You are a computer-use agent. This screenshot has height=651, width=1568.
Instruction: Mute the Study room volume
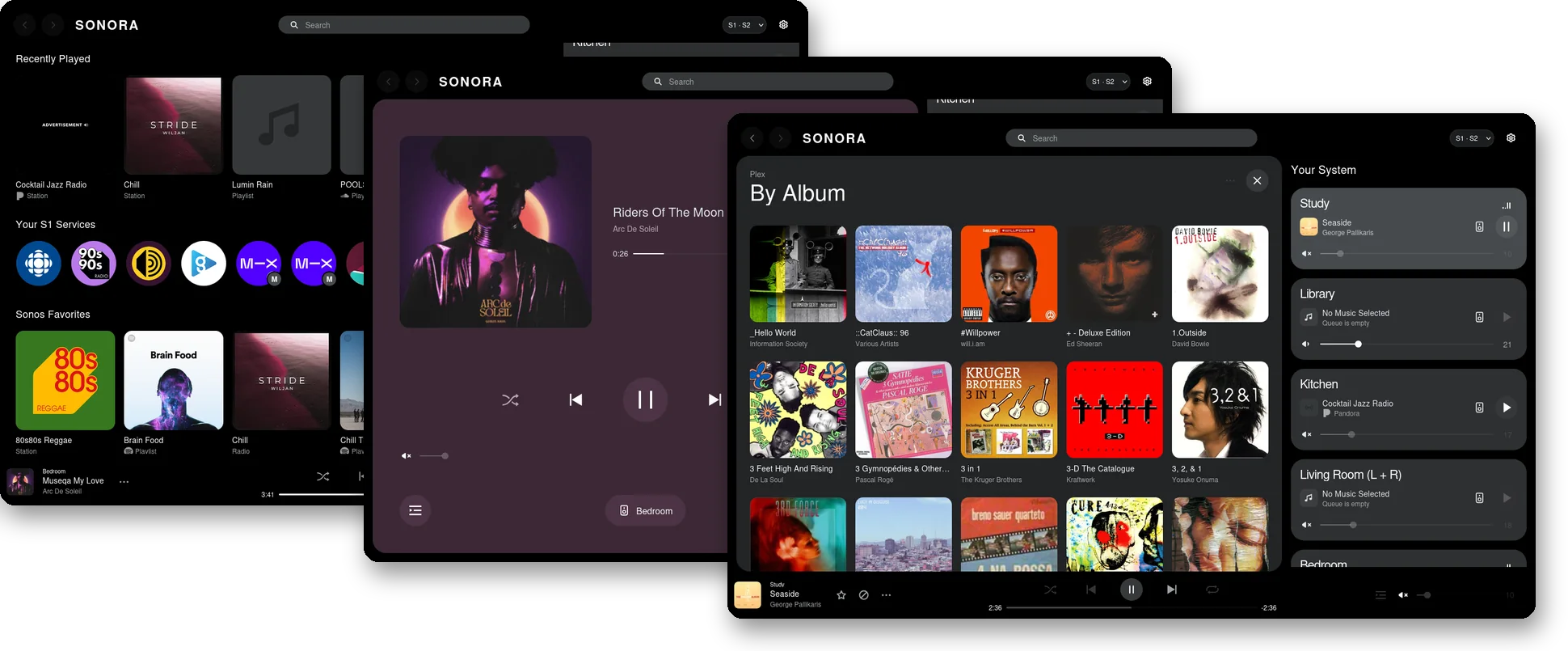point(1306,254)
